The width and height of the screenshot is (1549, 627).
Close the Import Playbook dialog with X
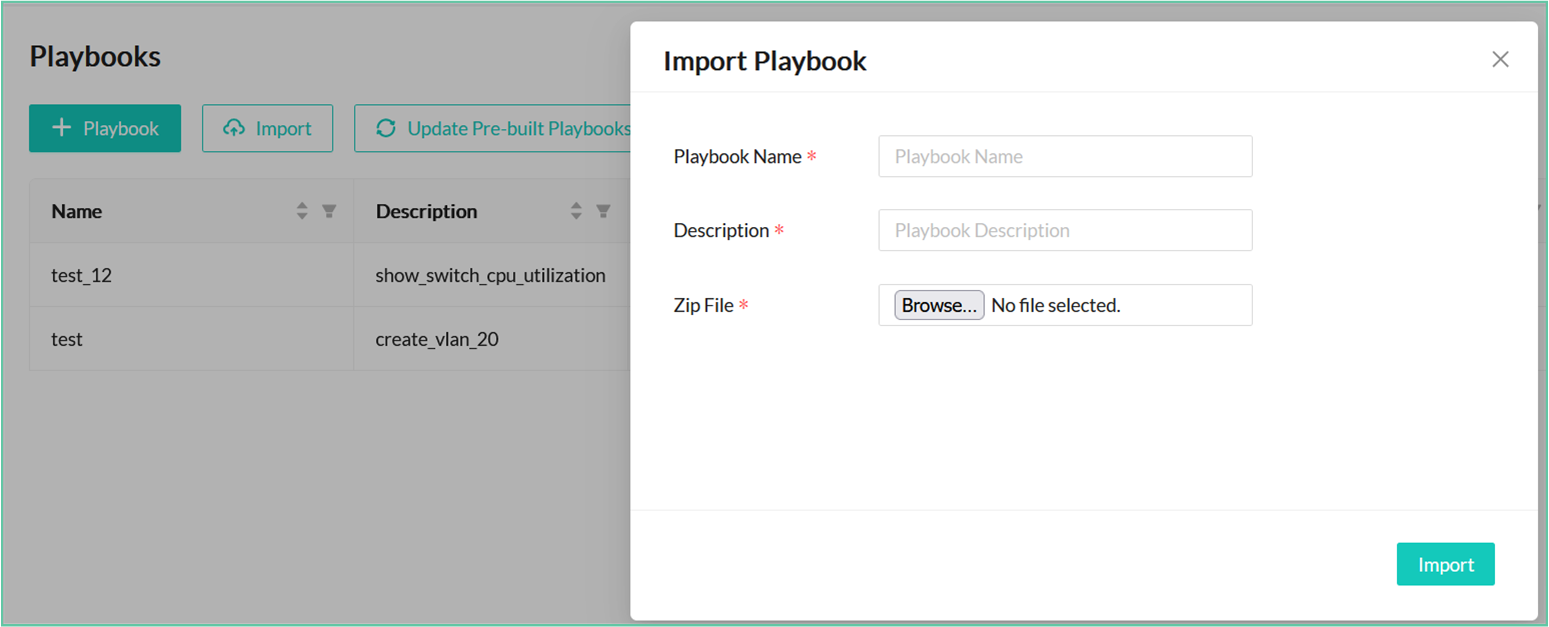point(1500,60)
